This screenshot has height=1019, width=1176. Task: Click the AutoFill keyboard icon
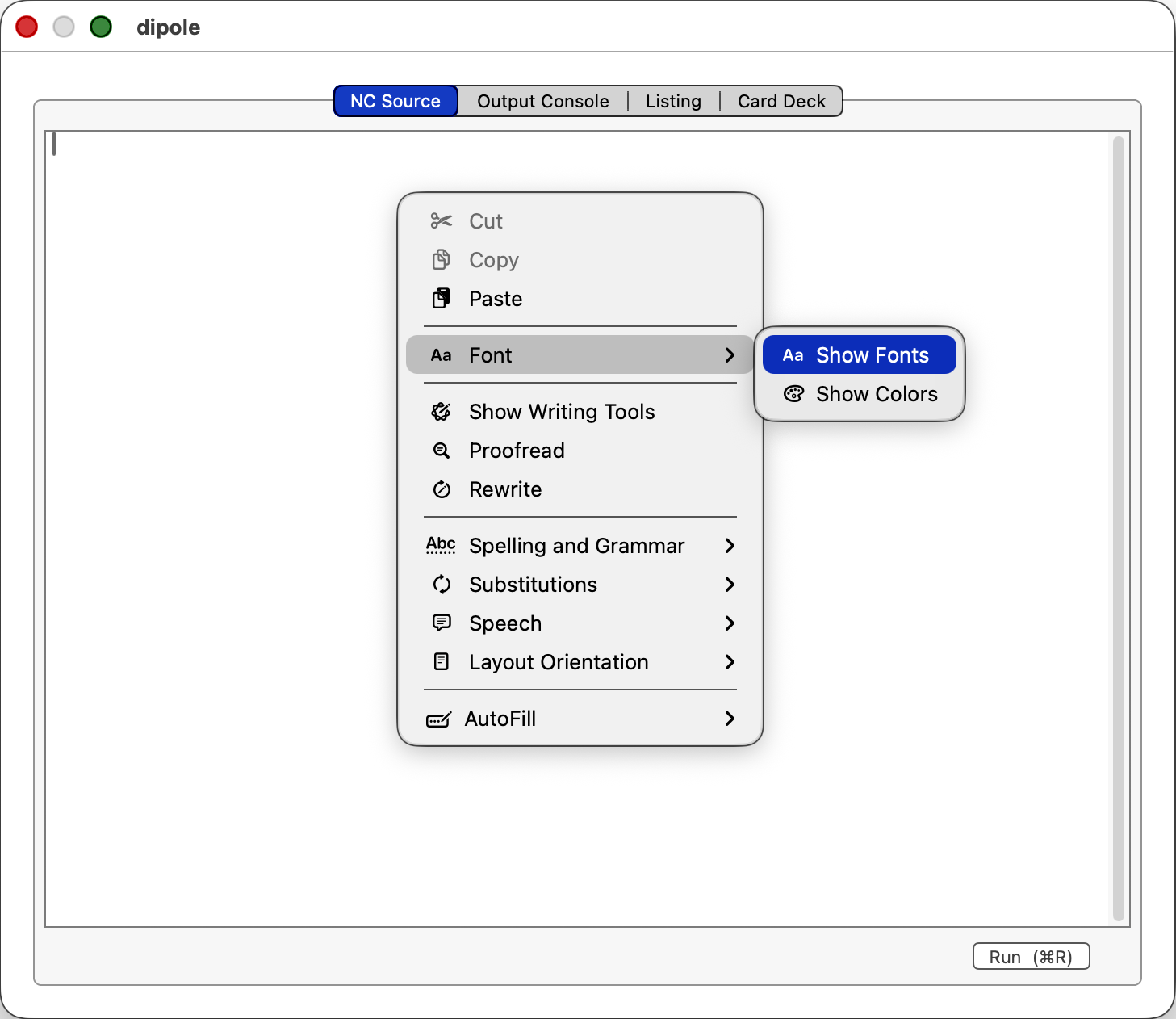(x=438, y=719)
